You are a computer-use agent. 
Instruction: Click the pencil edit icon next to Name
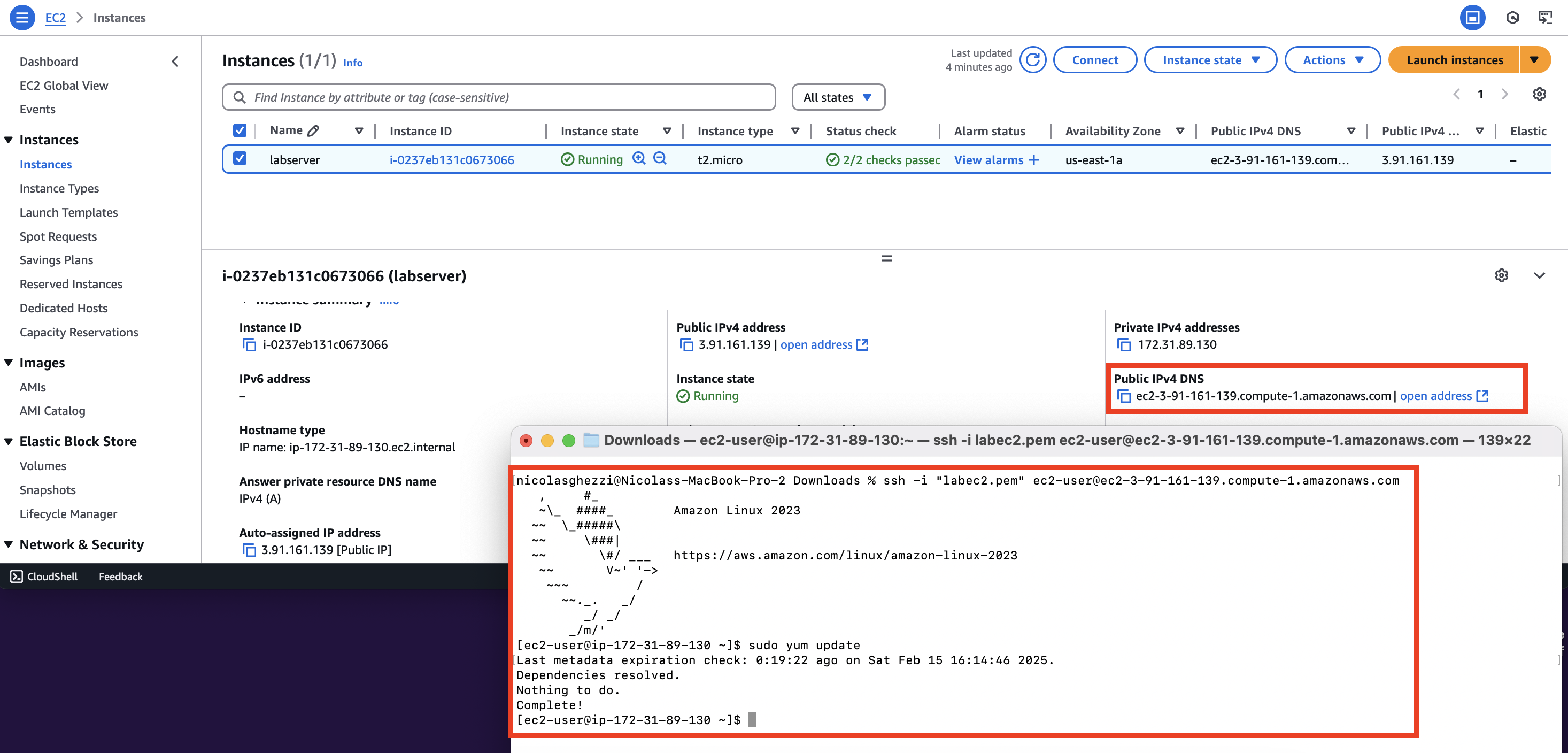313,131
